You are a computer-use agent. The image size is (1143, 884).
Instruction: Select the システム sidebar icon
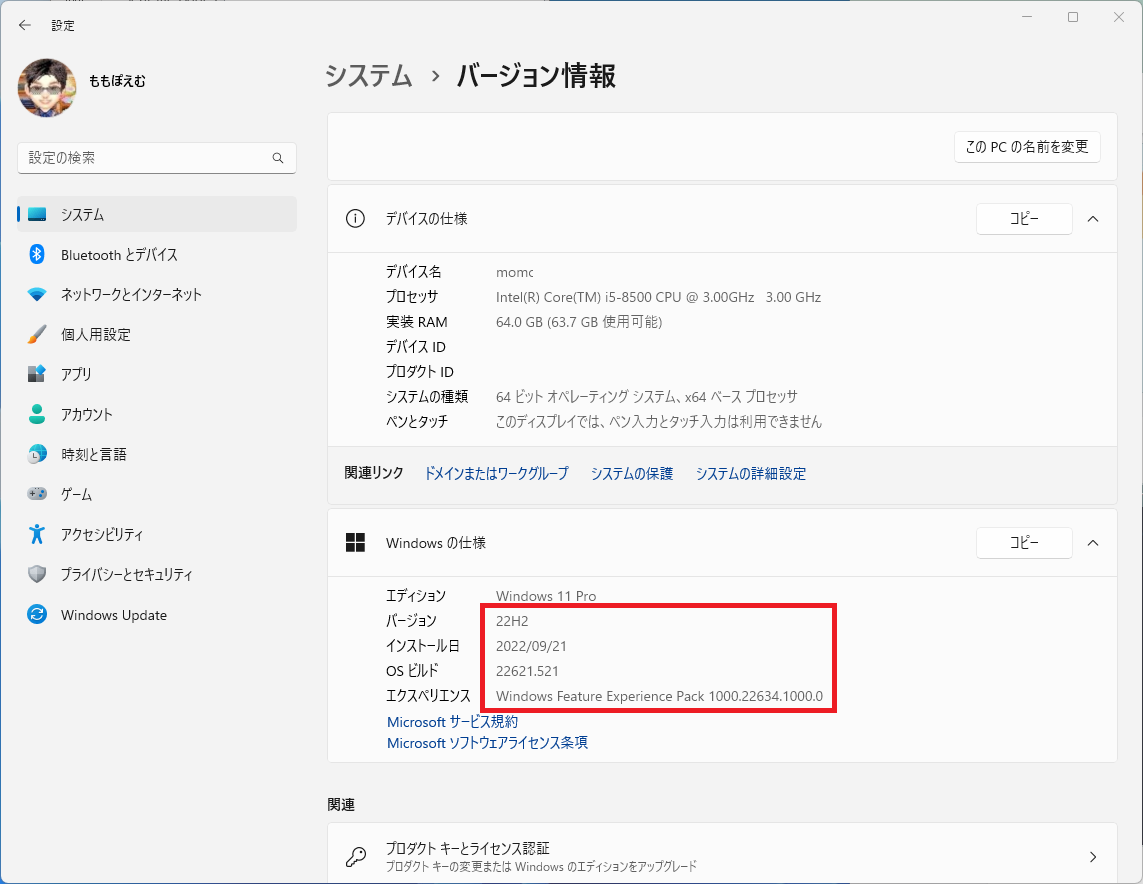tap(37, 214)
